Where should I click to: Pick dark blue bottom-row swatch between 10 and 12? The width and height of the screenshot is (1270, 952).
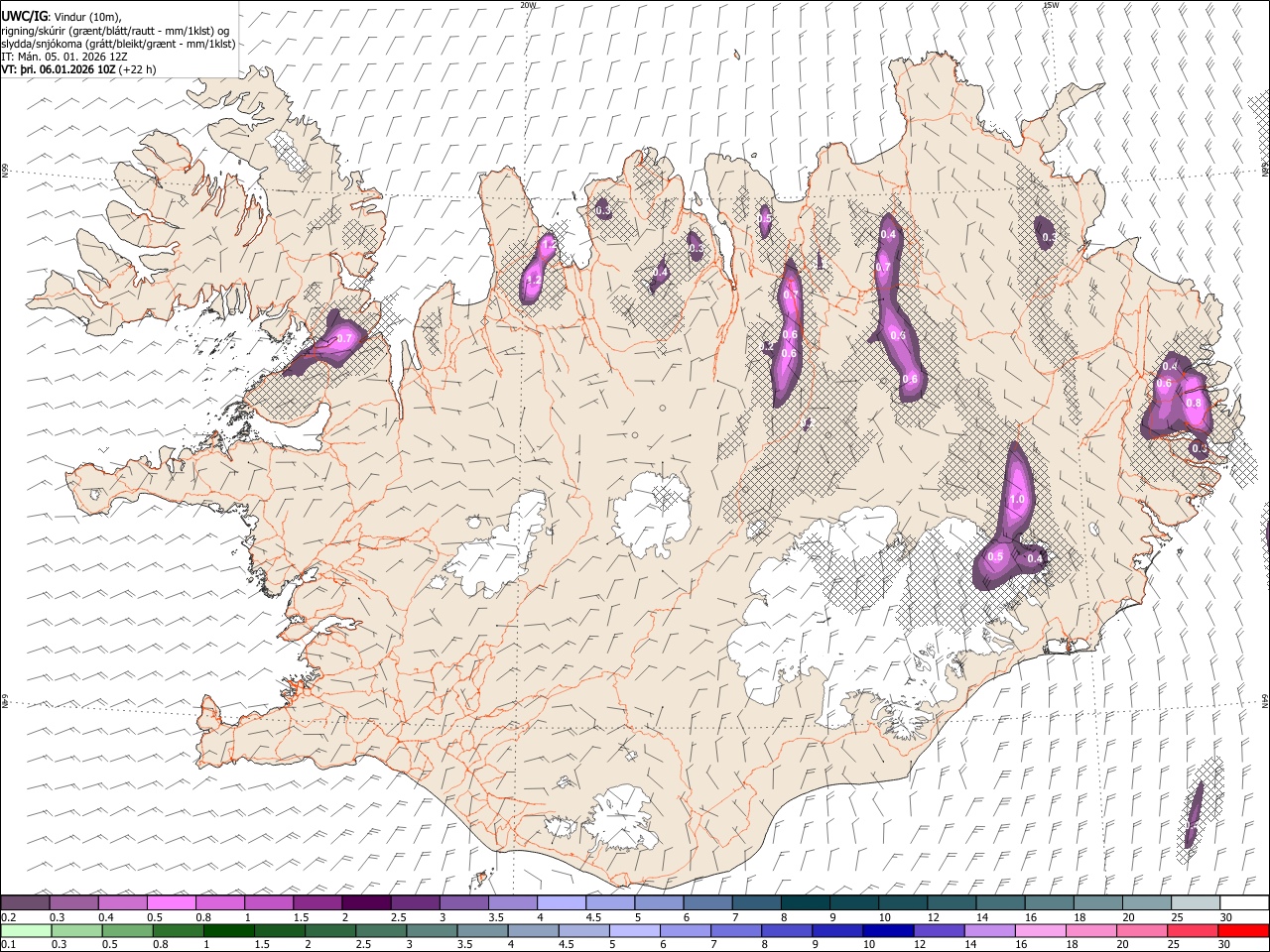tap(889, 931)
